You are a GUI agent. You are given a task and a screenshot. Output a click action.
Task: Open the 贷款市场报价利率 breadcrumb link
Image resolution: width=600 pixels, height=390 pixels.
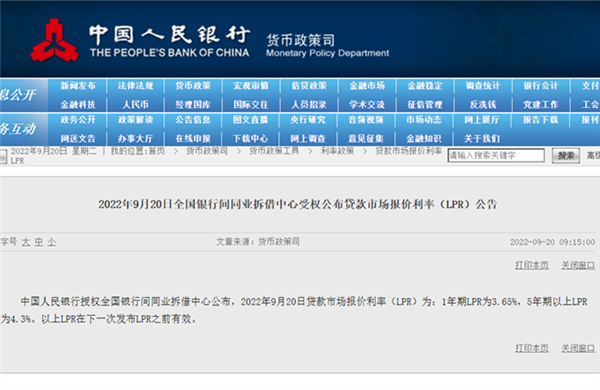[409, 151]
